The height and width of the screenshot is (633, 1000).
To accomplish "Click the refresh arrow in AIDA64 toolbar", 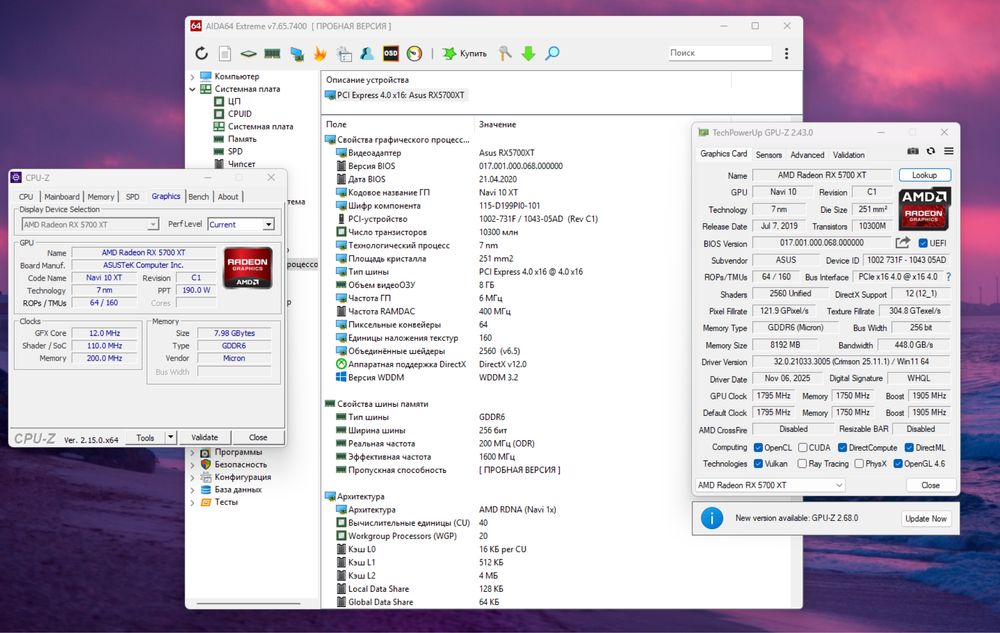I will 202,54.
